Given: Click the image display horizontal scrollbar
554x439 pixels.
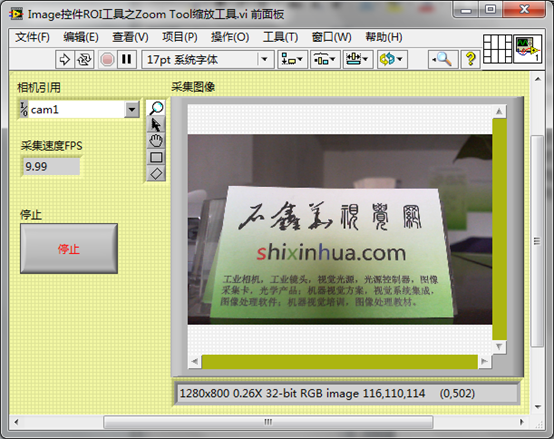Looking at the screenshot, I should [340, 362].
